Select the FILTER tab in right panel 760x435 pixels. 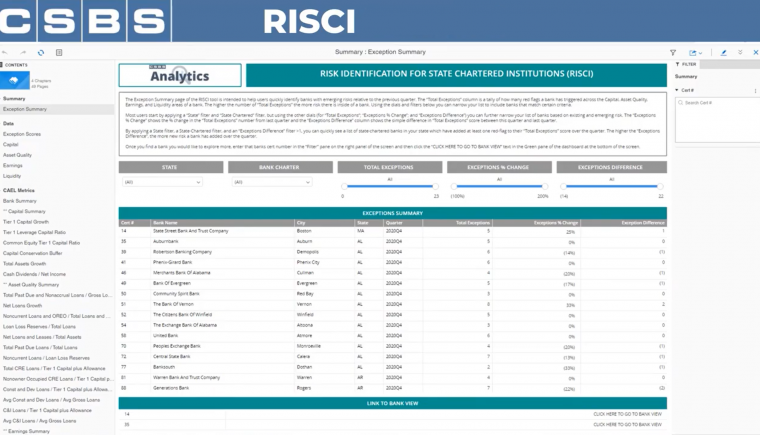coord(686,64)
